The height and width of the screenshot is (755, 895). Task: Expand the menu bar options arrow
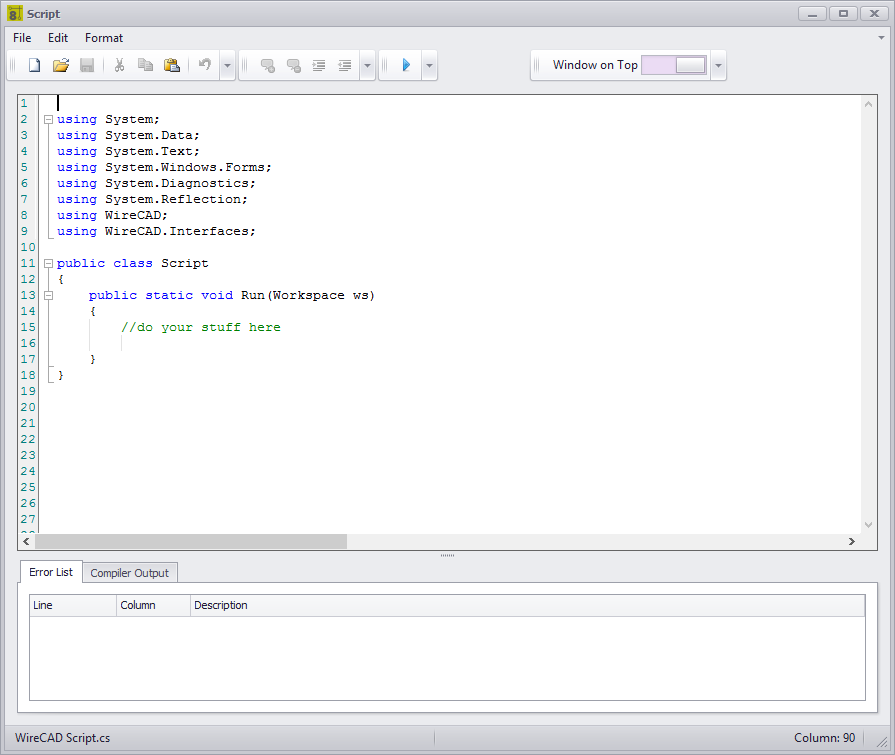(x=881, y=38)
